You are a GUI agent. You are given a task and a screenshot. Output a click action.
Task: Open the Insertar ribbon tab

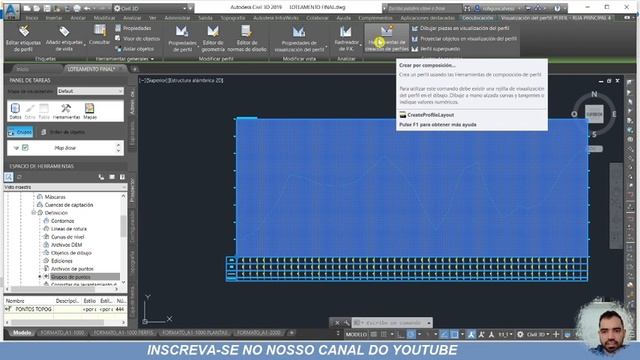click(54, 18)
